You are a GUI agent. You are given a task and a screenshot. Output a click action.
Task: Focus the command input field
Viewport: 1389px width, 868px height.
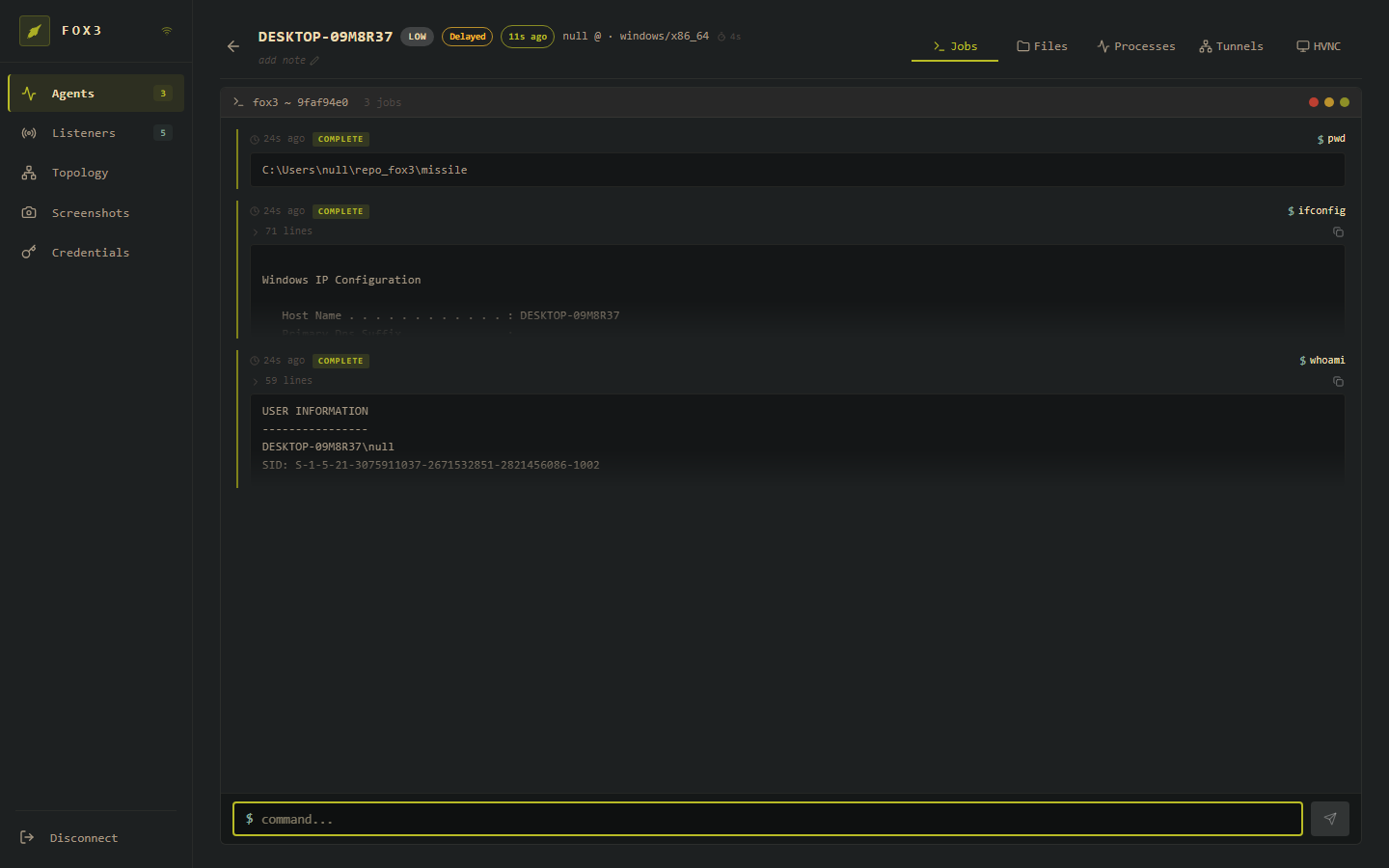pos(768,819)
